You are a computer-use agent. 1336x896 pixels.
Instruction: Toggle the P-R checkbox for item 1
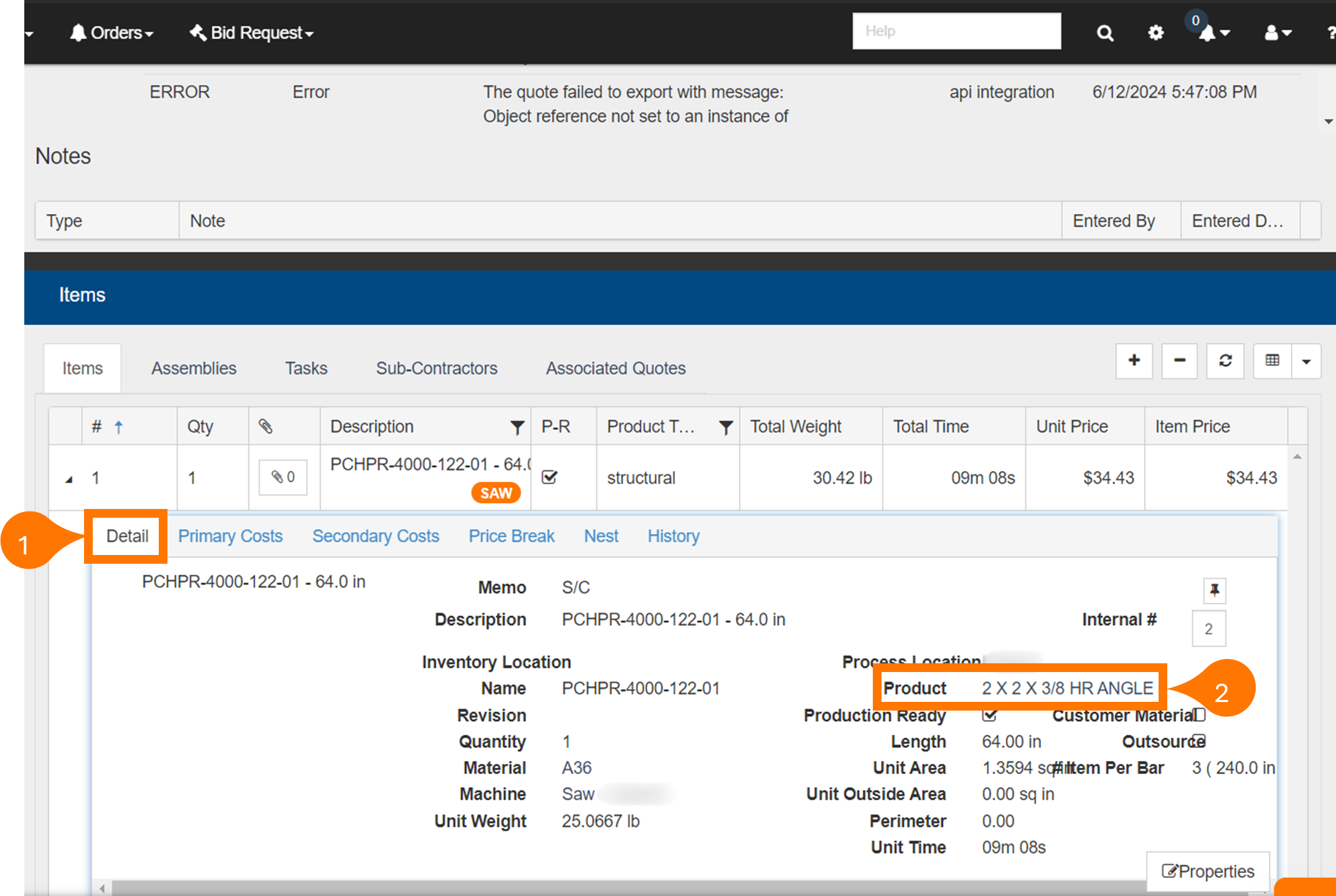pyautogui.click(x=549, y=477)
